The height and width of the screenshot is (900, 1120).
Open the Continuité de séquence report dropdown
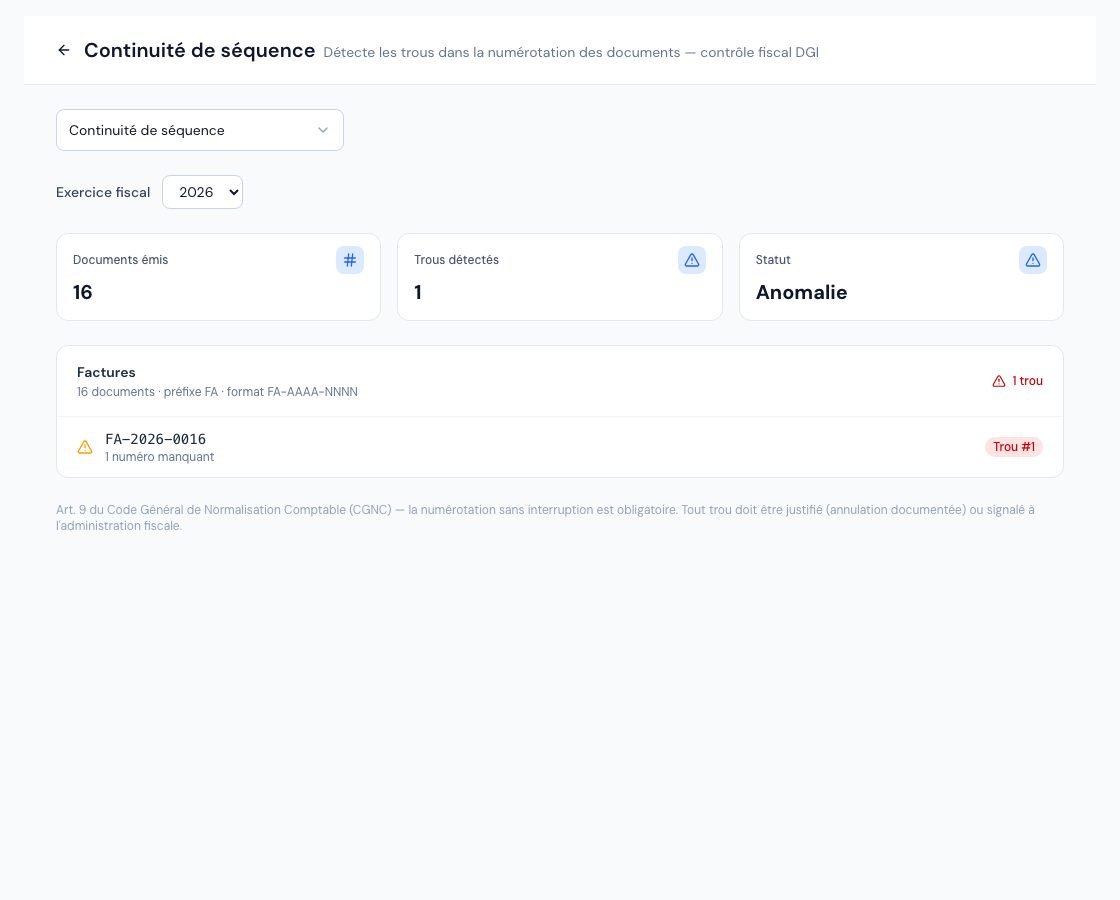click(x=200, y=130)
